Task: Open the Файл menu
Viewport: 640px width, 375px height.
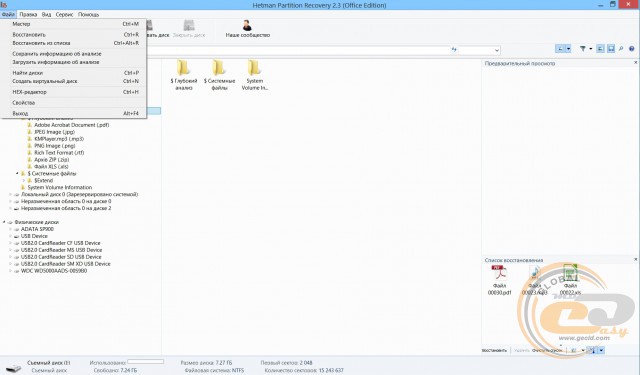Action: (8, 14)
